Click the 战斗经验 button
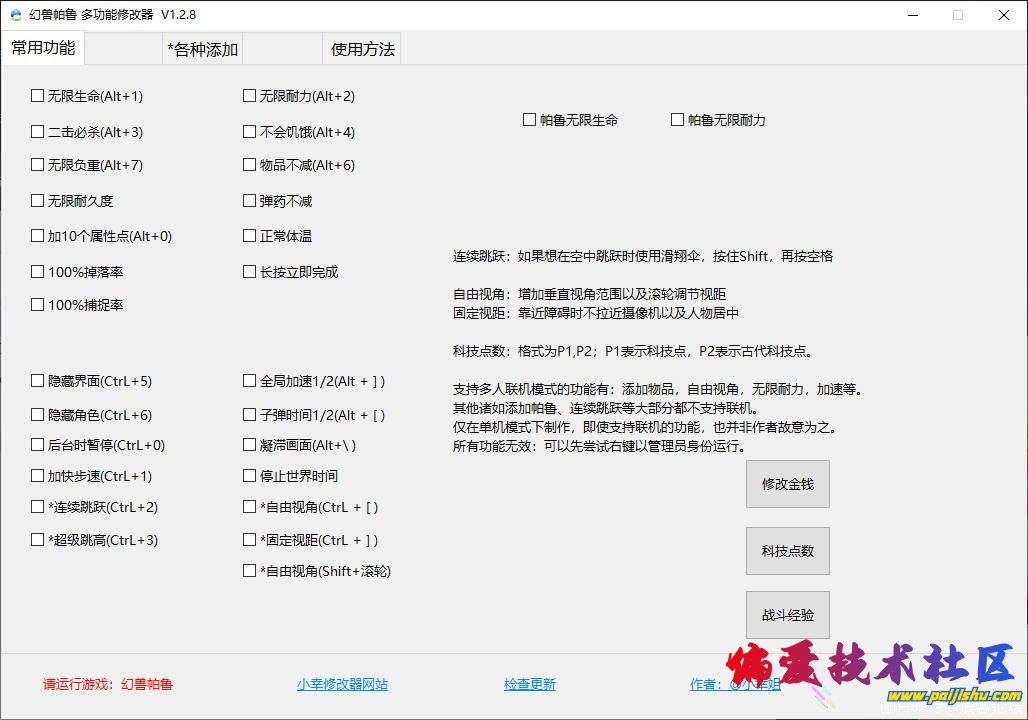The width and height of the screenshot is (1028, 720). click(x=788, y=615)
